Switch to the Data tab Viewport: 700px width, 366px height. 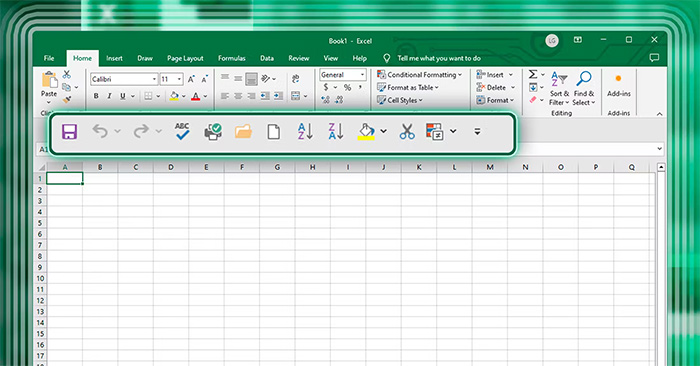coord(267,58)
